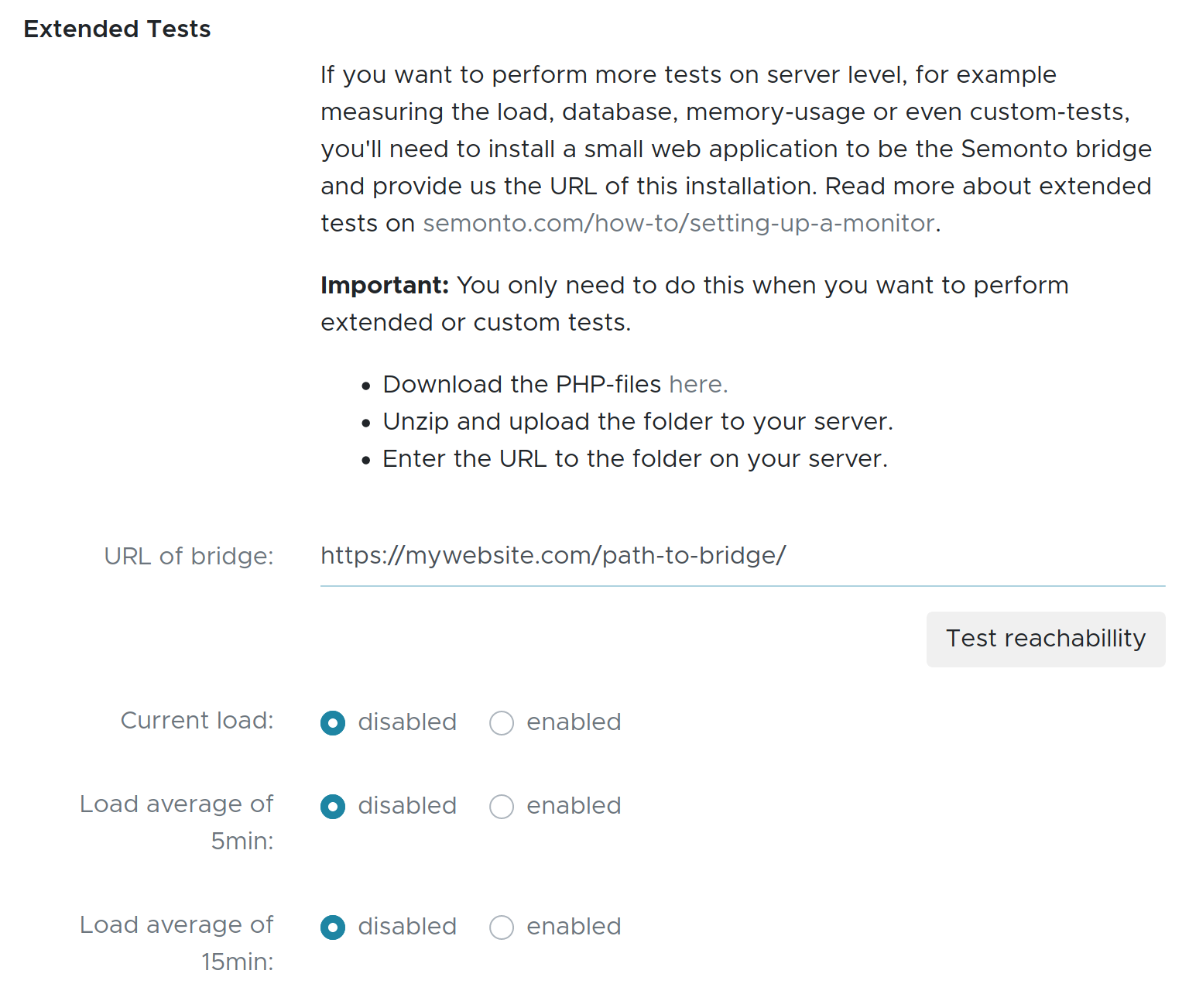
Task: Open the semonto.com/how-to/setting-up-a-monitor link
Action: click(x=678, y=224)
